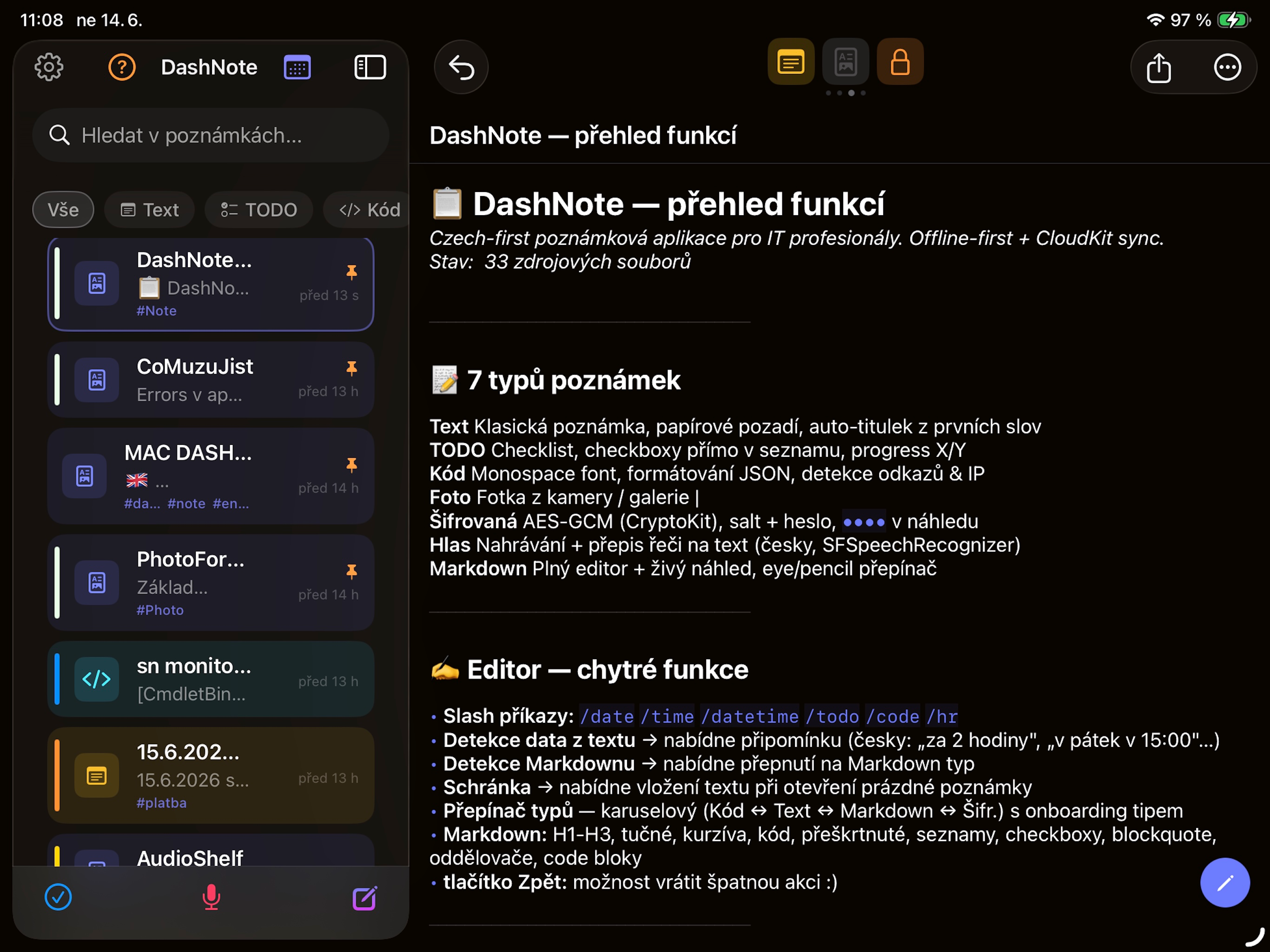Screen dimensions: 1270x952
Task: Open the 'PhotoFor...' note card
Action: (x=211, y=583)
